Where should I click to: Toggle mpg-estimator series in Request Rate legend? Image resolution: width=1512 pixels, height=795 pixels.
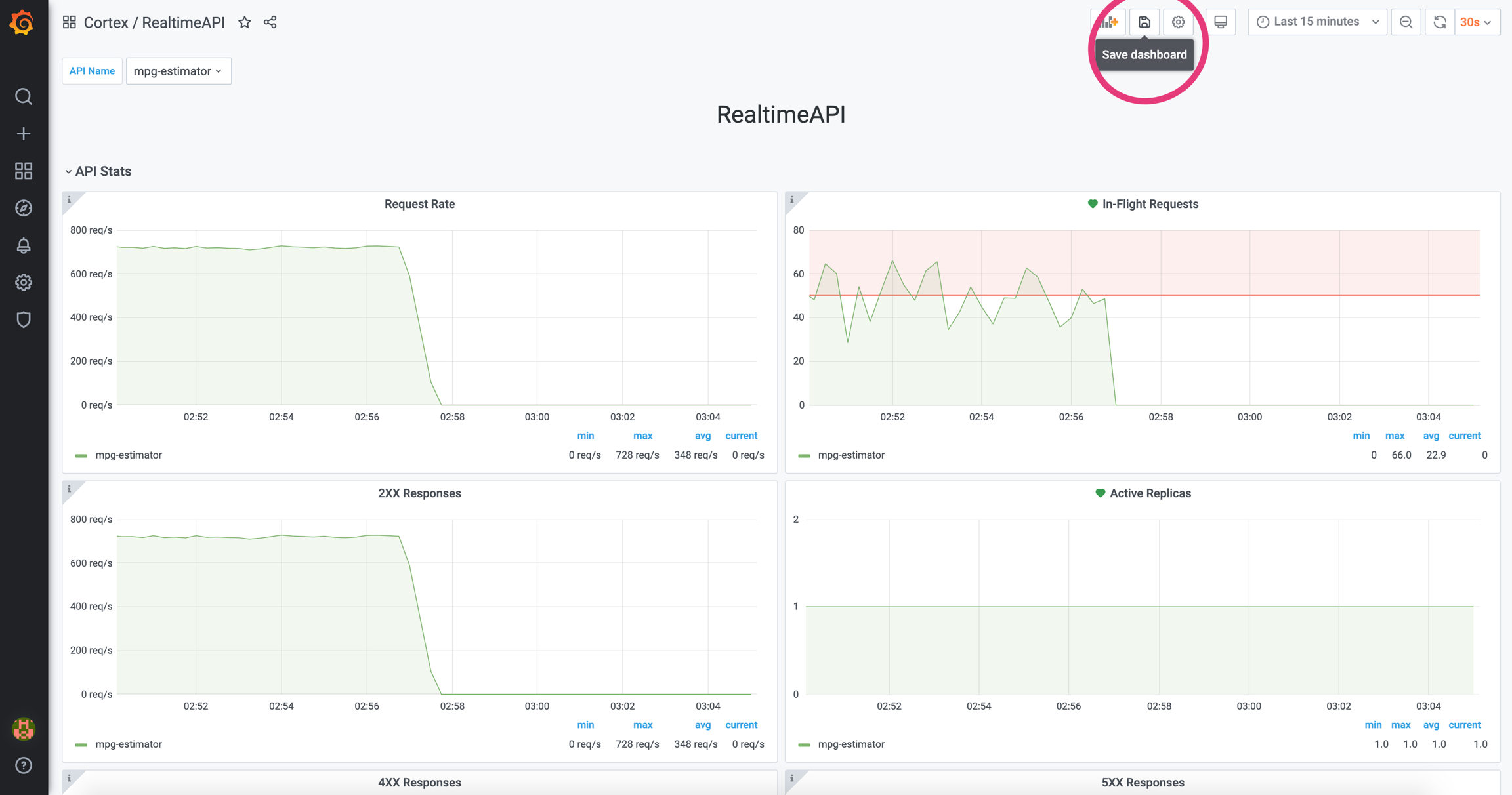tap(128, 455)
